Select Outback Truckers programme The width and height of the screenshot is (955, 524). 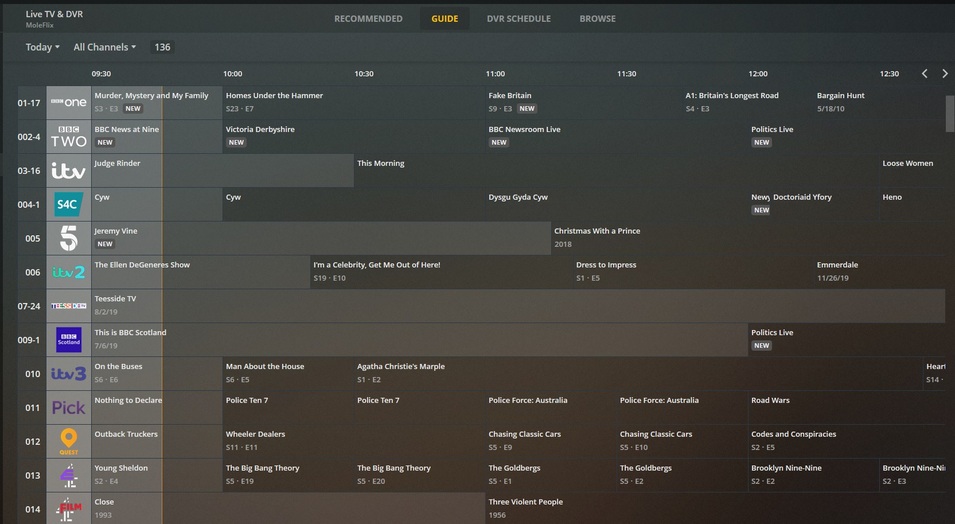tap(157, 442)
